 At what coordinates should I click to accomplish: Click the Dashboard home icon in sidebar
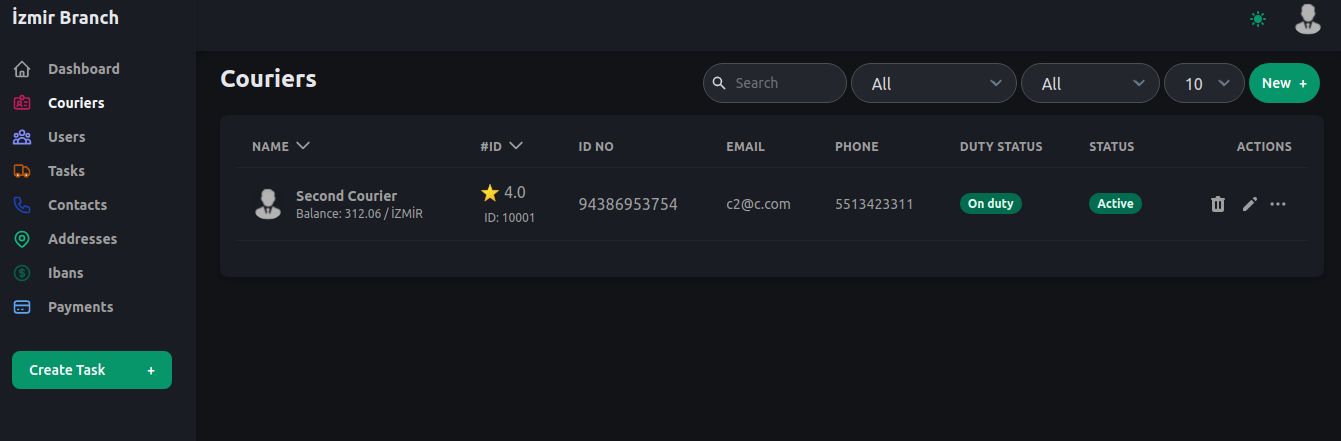coord(22,69)
